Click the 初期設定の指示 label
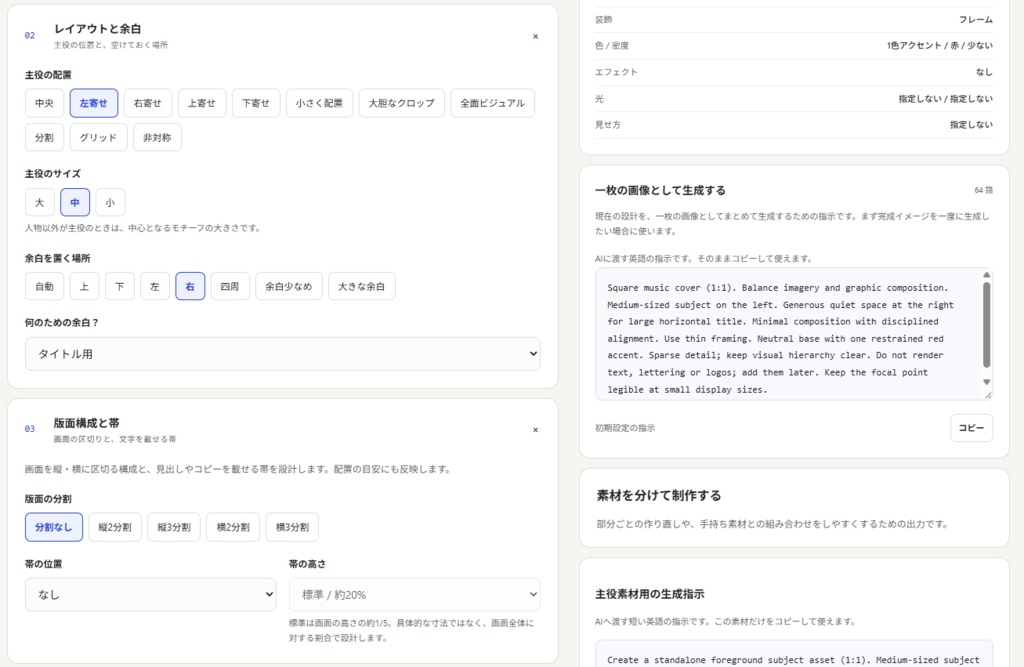Image resolution: width=1024 pixels, height=667 pixels. [x=625, y=429]
